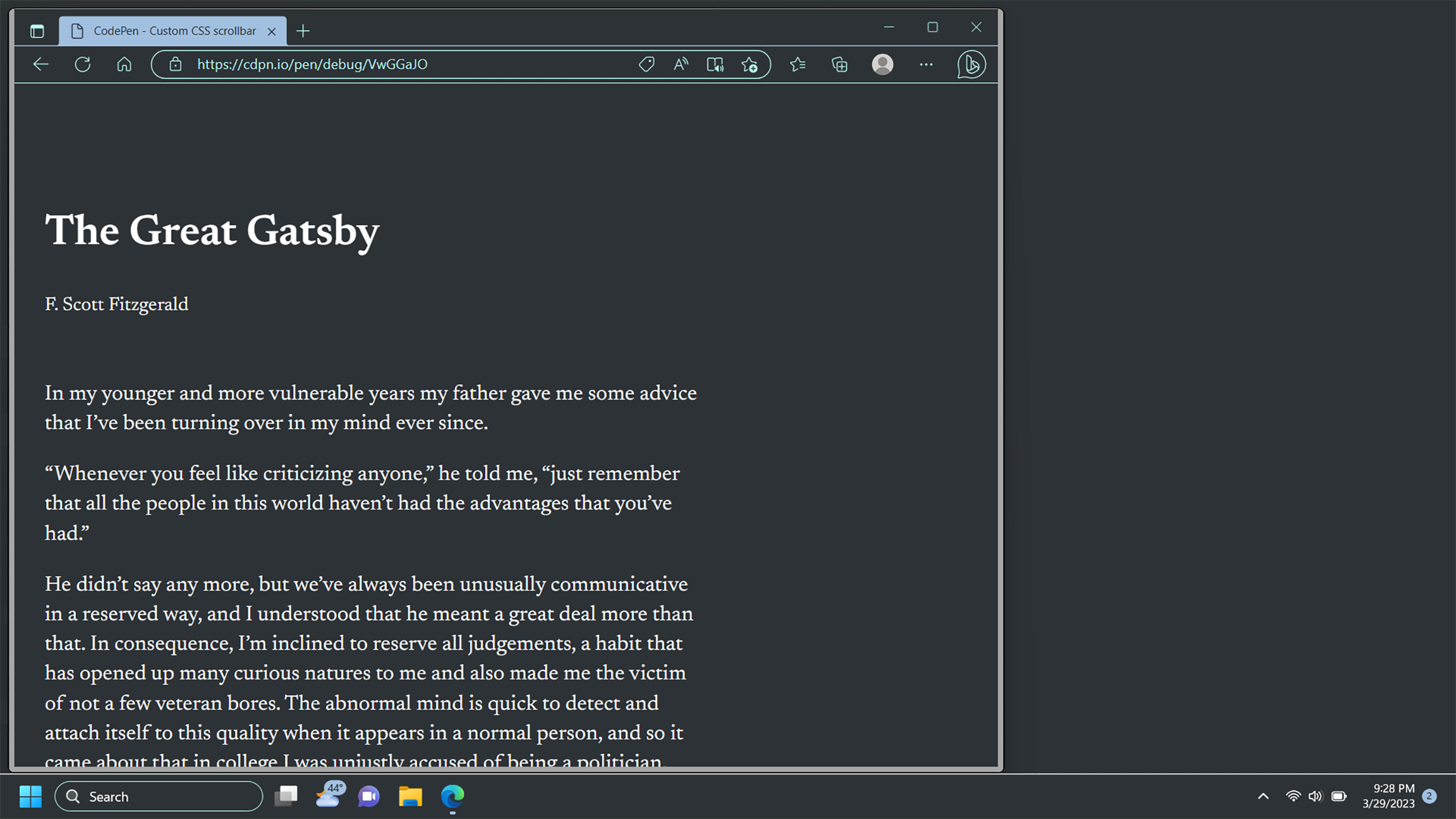The height and width of the screenshot is (819, 1456).
Task: Close the CodePen tab
Action: coord(272,31)
